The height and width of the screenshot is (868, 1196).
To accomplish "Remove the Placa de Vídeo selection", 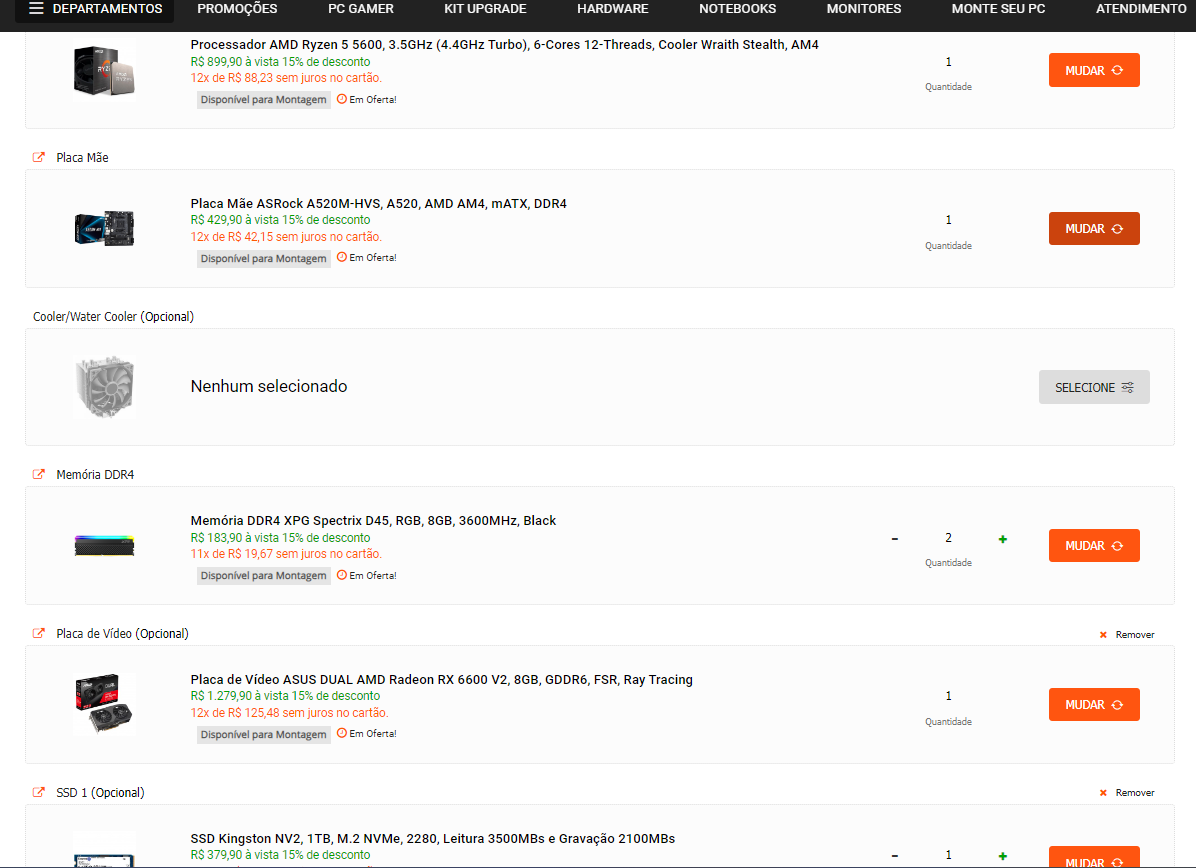I will pyautogui.click(x=1127, y=635).
